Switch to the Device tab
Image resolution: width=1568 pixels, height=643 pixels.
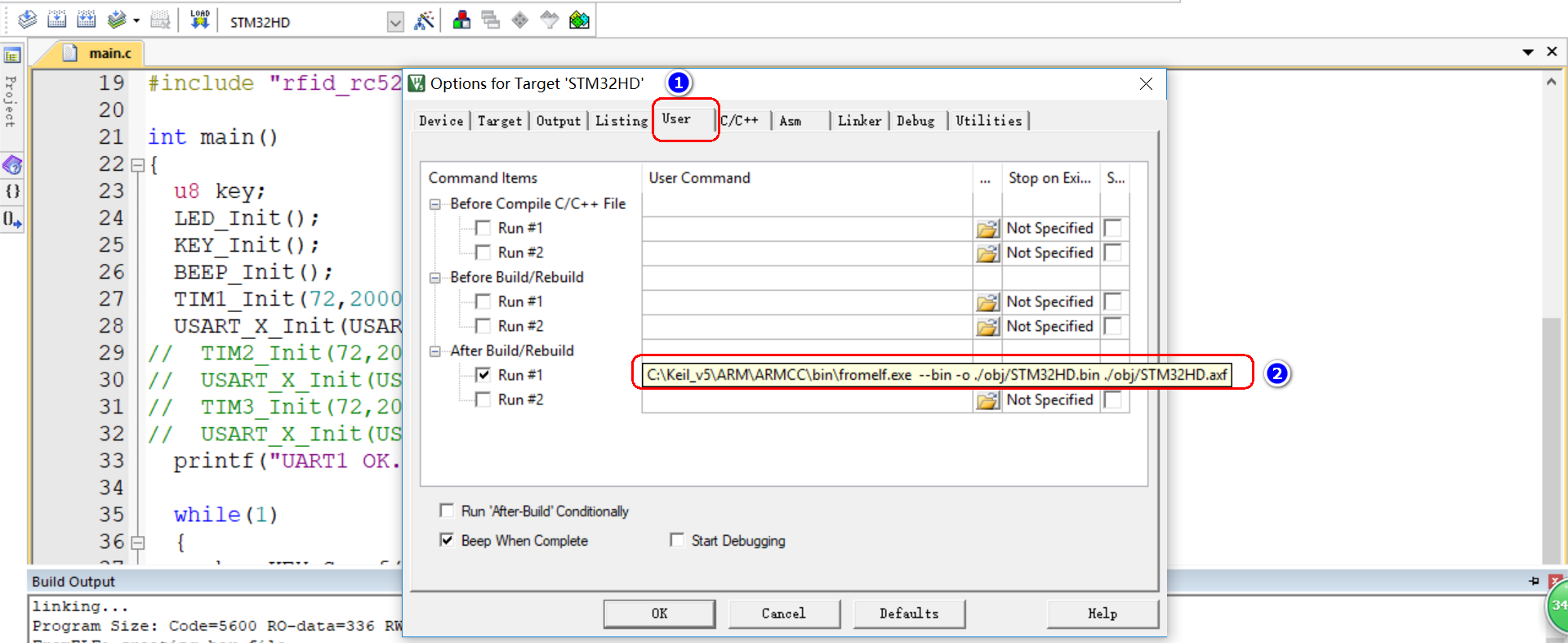pyautogui.click(x=441, y=121)
